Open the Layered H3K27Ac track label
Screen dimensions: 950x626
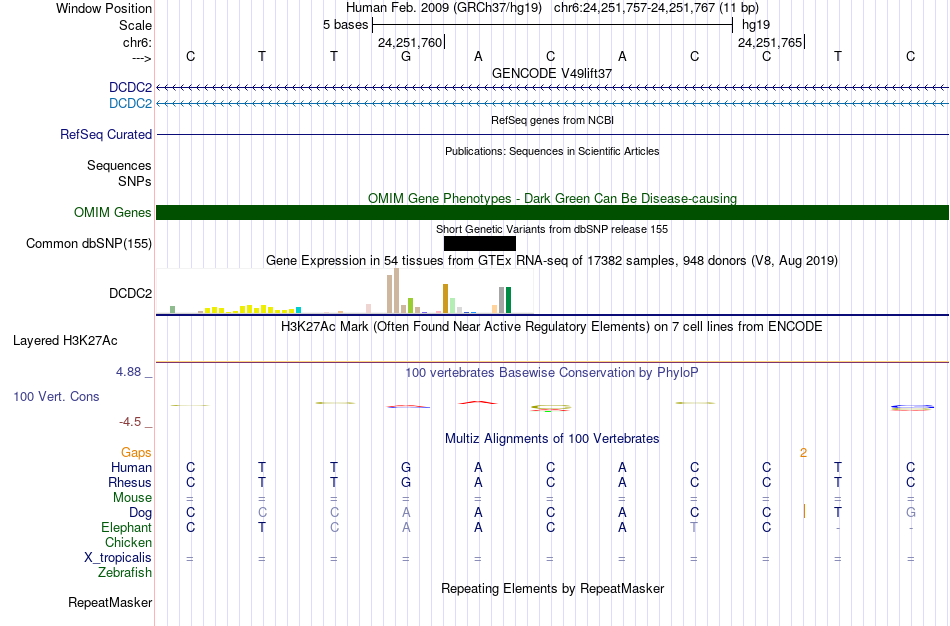[x=65, y=341]
